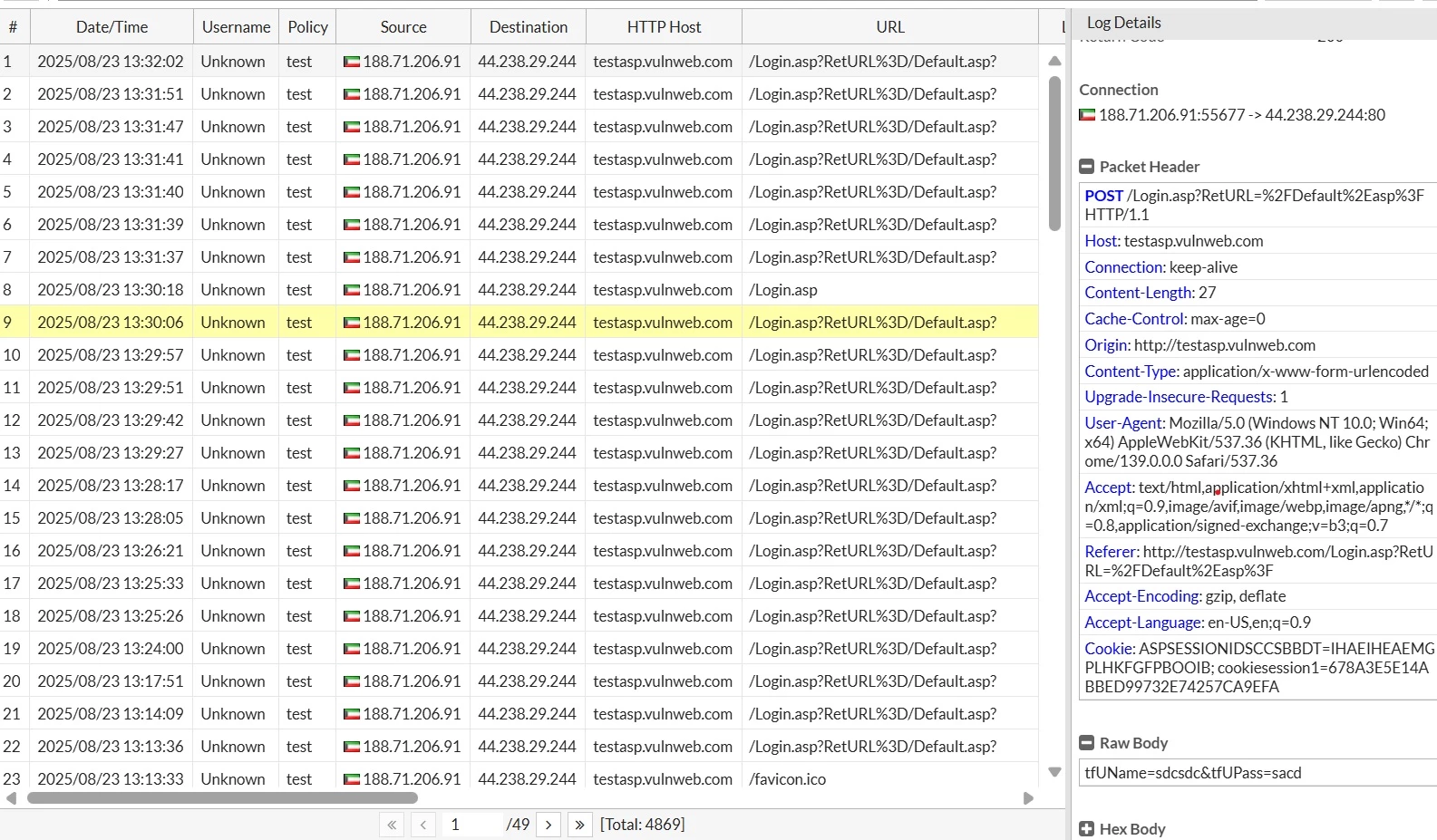Click Policy test in row 16
Image resolution: width=1437 pixels, height=840 pixels.
pyautogui.click(x=299, y=551)
